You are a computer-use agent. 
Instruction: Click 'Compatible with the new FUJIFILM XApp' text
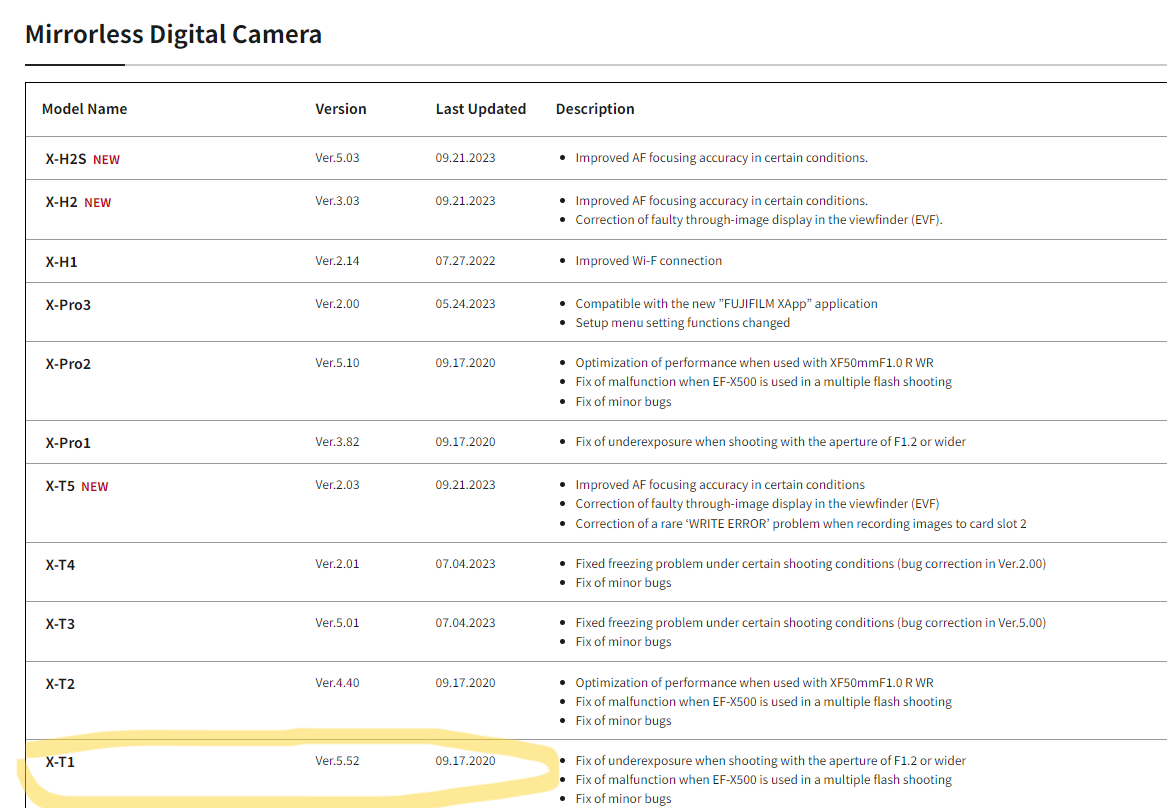click(x=726, y=304)
